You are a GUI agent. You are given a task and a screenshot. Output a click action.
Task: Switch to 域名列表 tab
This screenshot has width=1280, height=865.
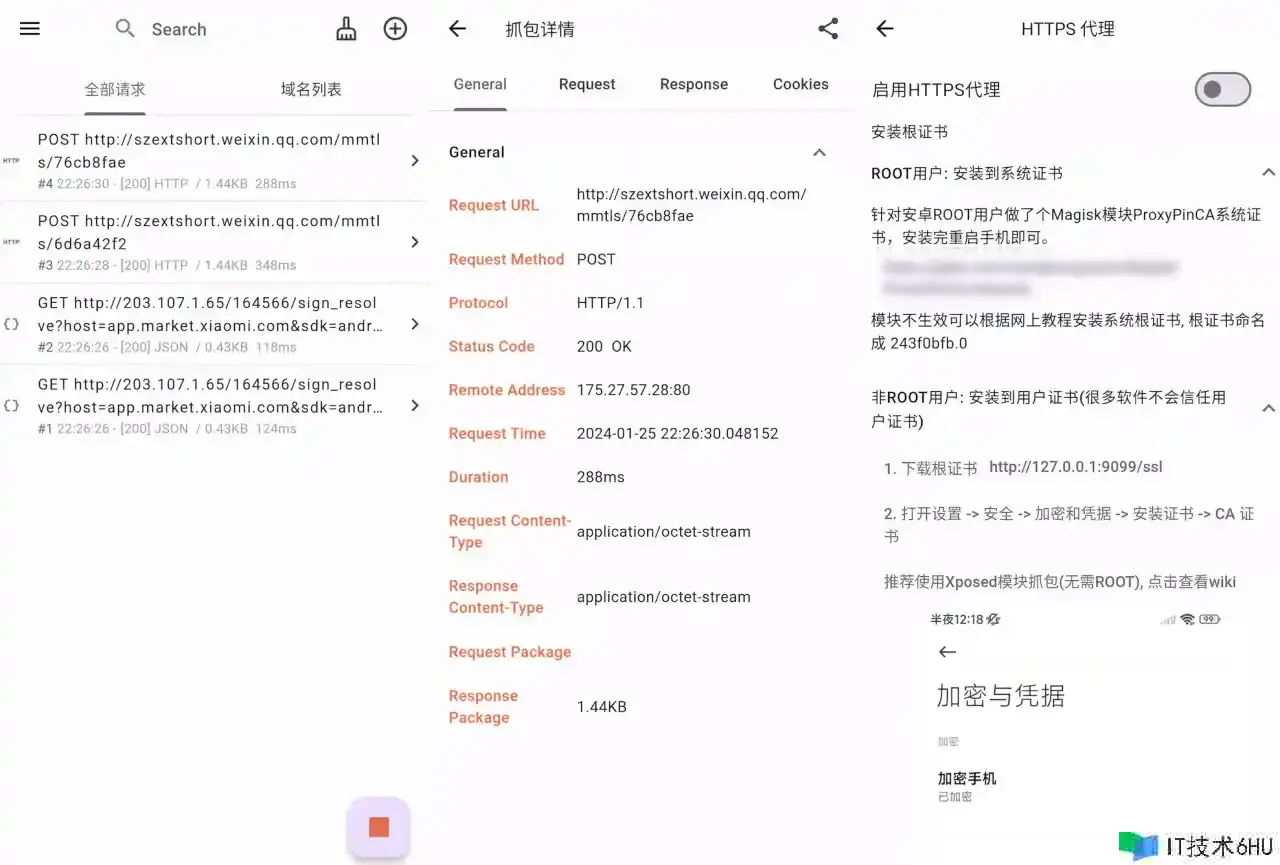click(311, 89)
